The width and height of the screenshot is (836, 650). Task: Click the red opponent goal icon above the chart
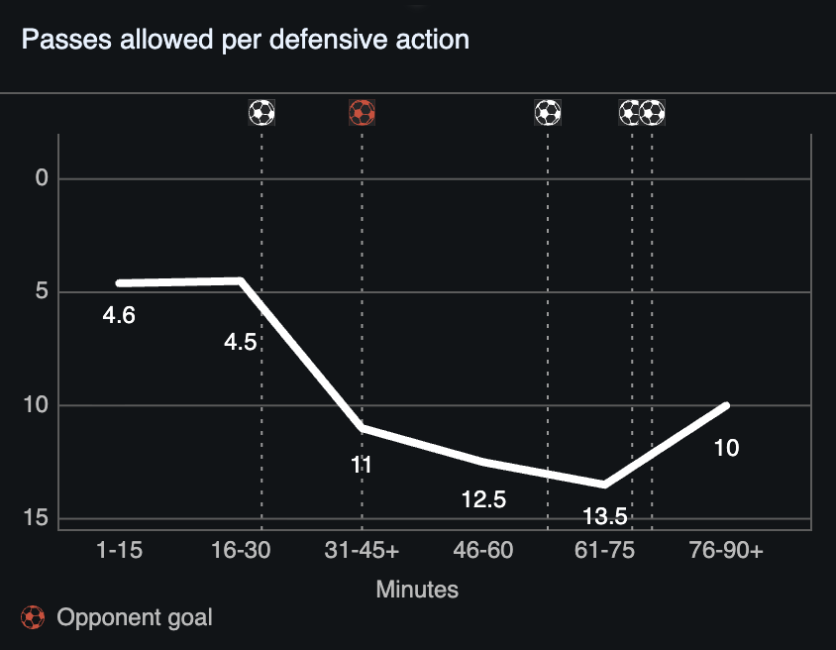361,112
